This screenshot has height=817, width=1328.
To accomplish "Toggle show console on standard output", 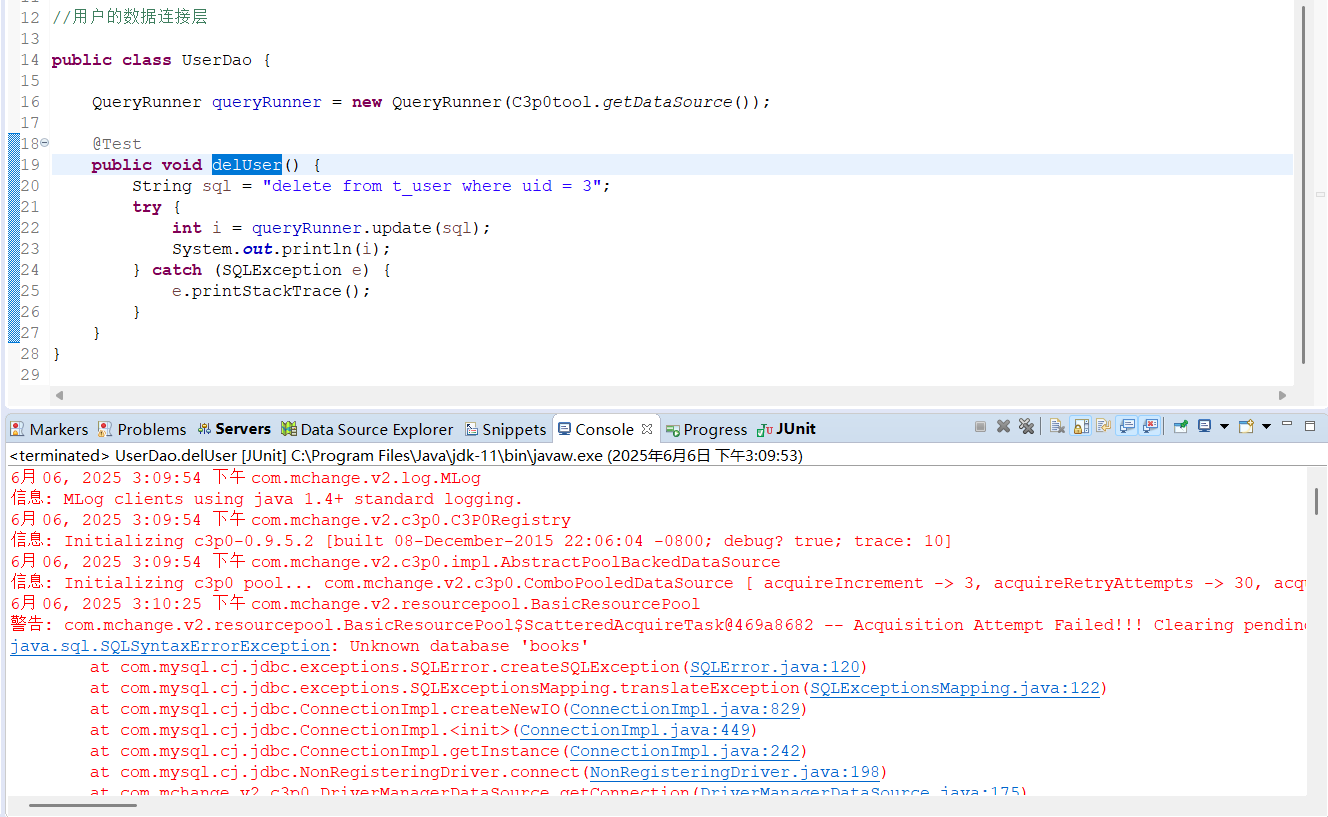I will point(1127,426).
